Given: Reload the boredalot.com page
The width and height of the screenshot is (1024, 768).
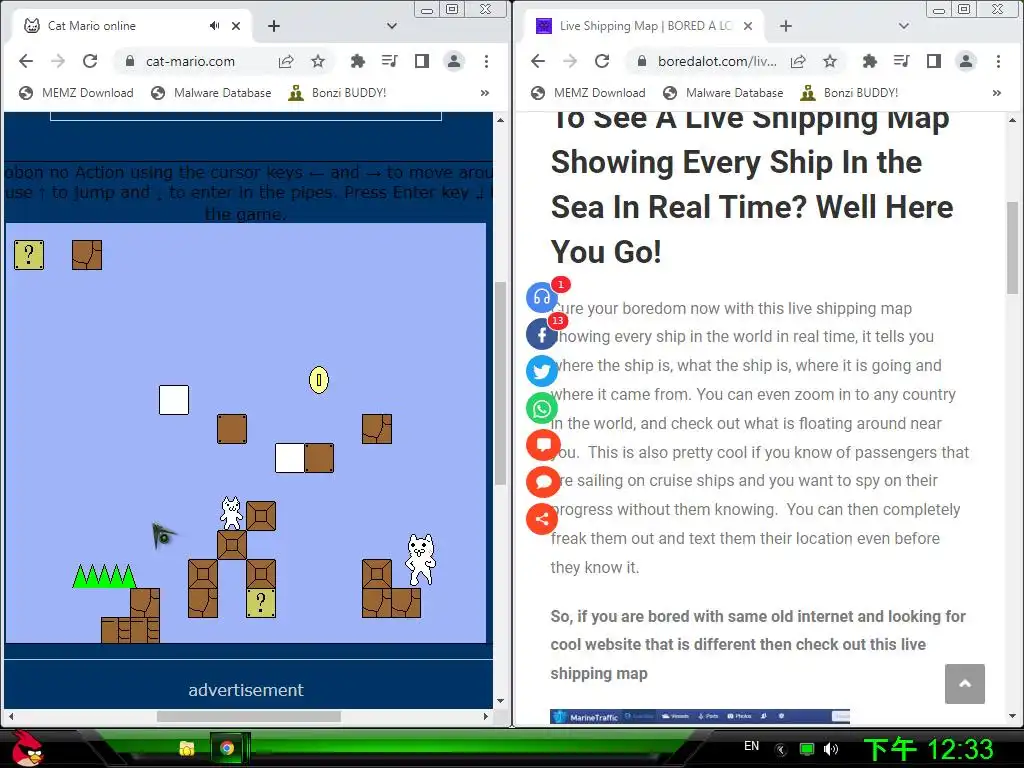Looking at the screenshot, I should 602,61.
